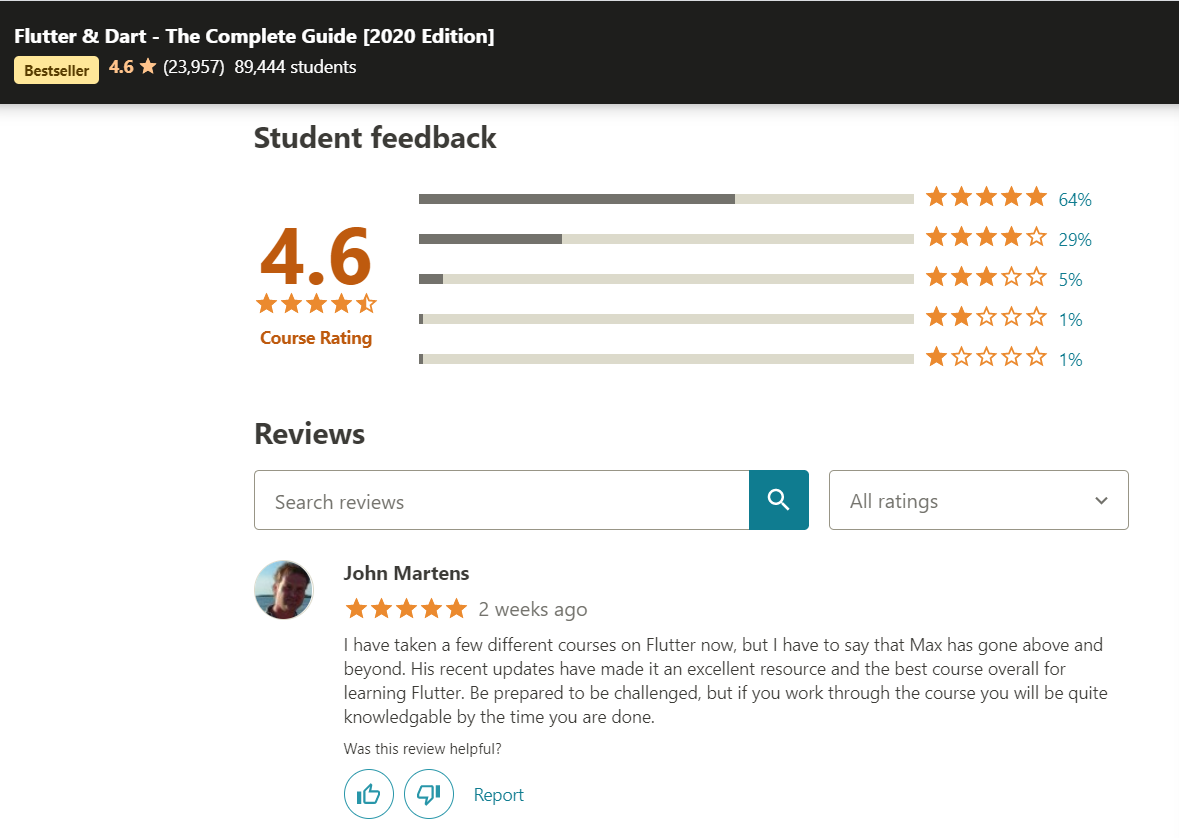Click the 64% five-star percentage link
Viewport: 1179px width, 838px height.
click(1074, 197)
